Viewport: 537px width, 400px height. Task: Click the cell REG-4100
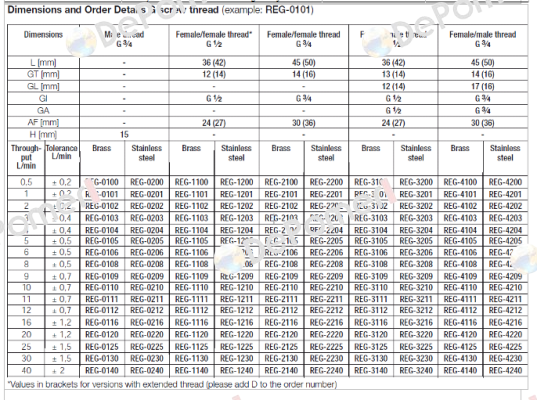pyautogui.click(x=460, y=182)
